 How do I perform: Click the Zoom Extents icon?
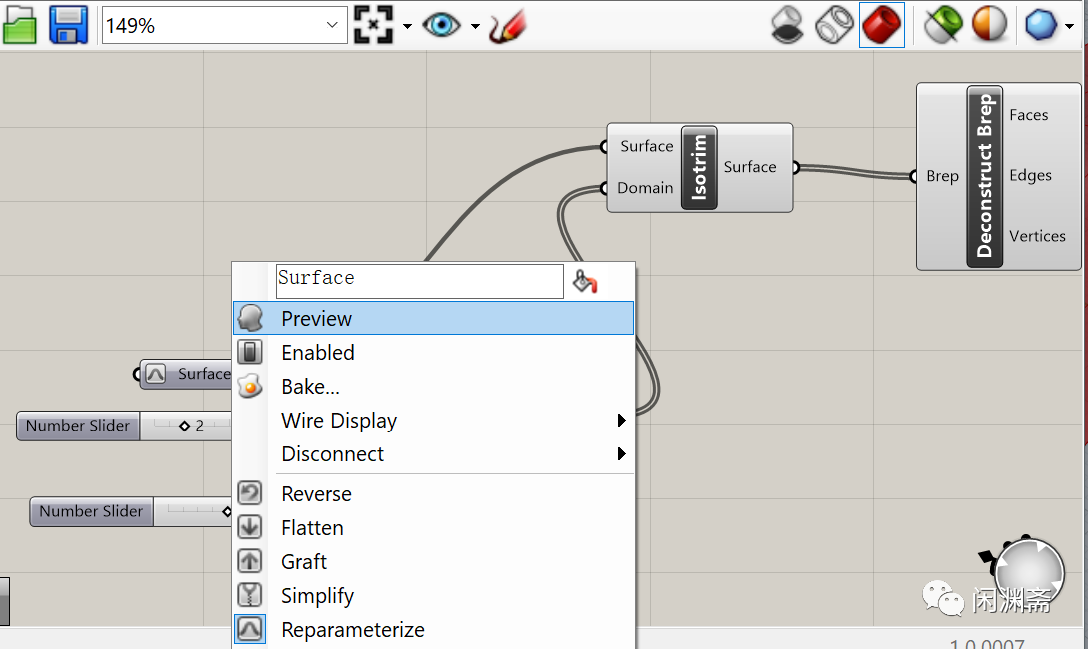373,26
